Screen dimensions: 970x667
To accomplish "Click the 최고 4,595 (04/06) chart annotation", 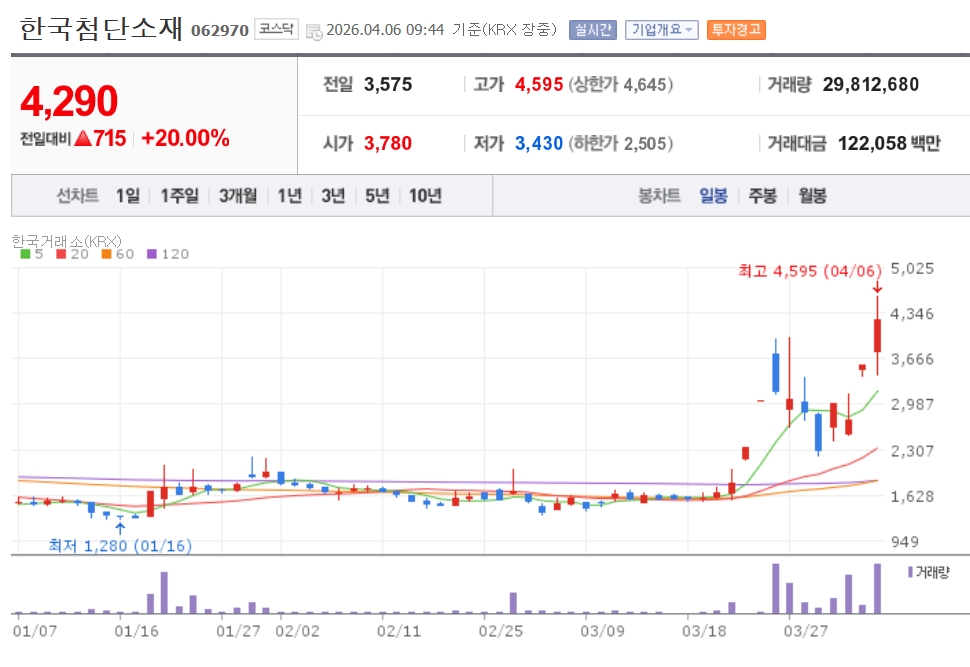I will coord(810,271).
